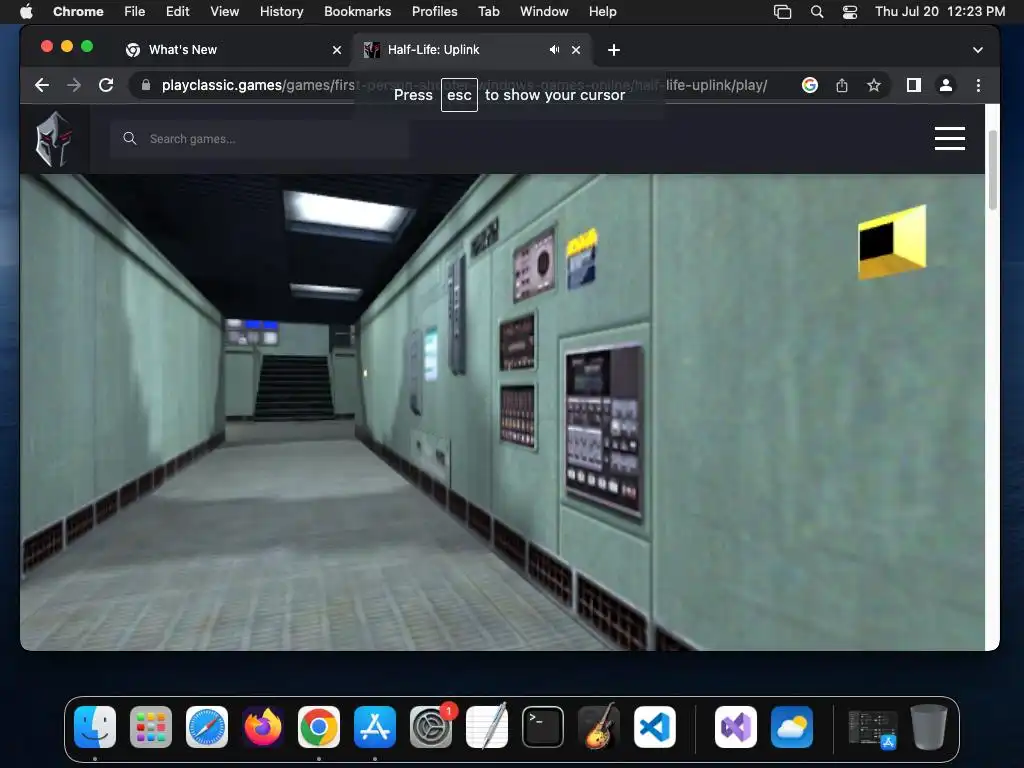
Task: Click the search magnifier icon in site header
Action: pos(130,138)
